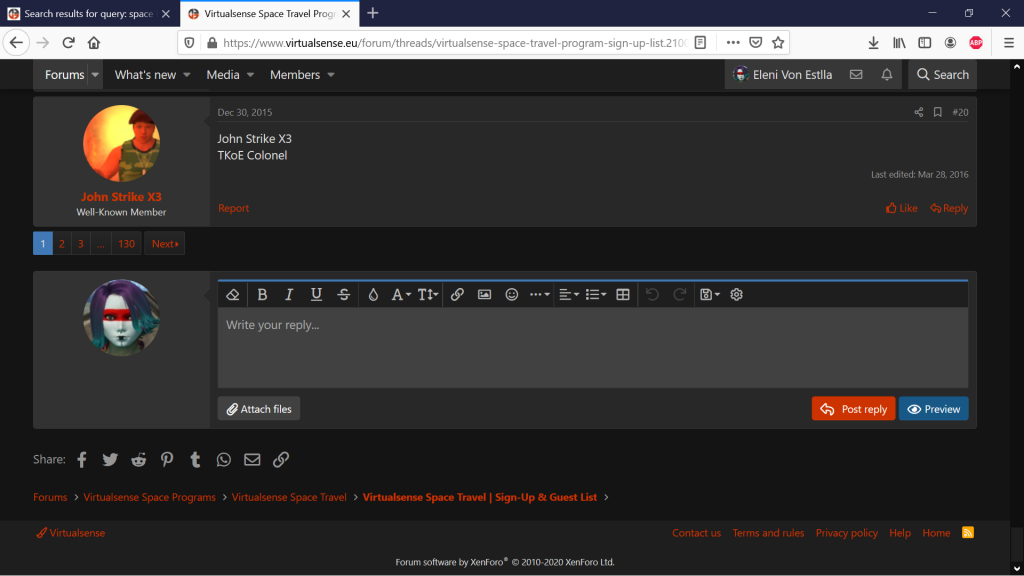The image size is (1024, 576).
Task: Share post #20 with share icon
Action: pos(918,112)
